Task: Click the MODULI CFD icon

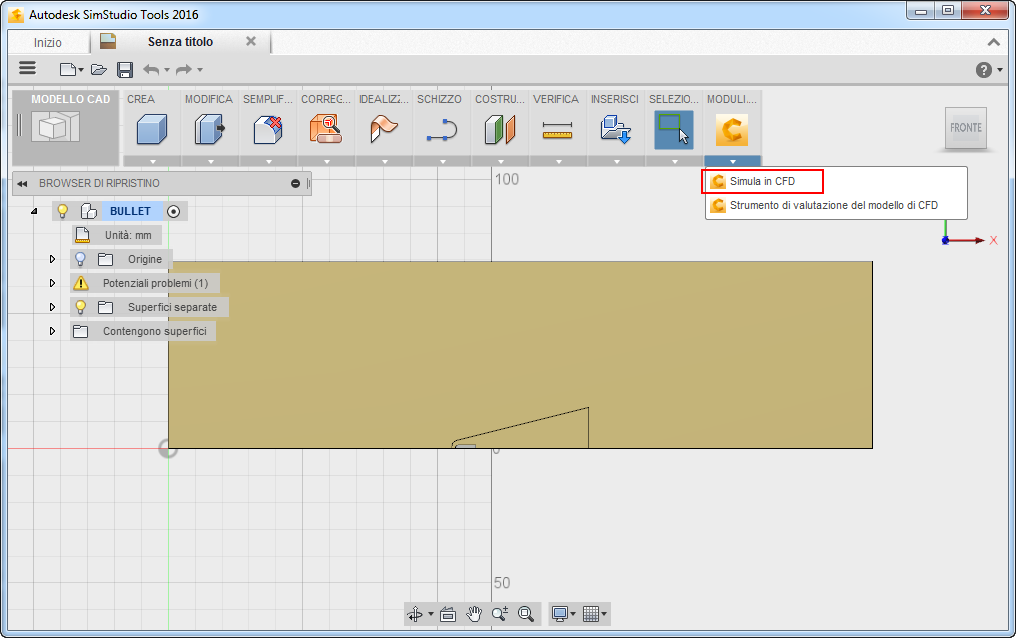Action: (x=732, y=130)
